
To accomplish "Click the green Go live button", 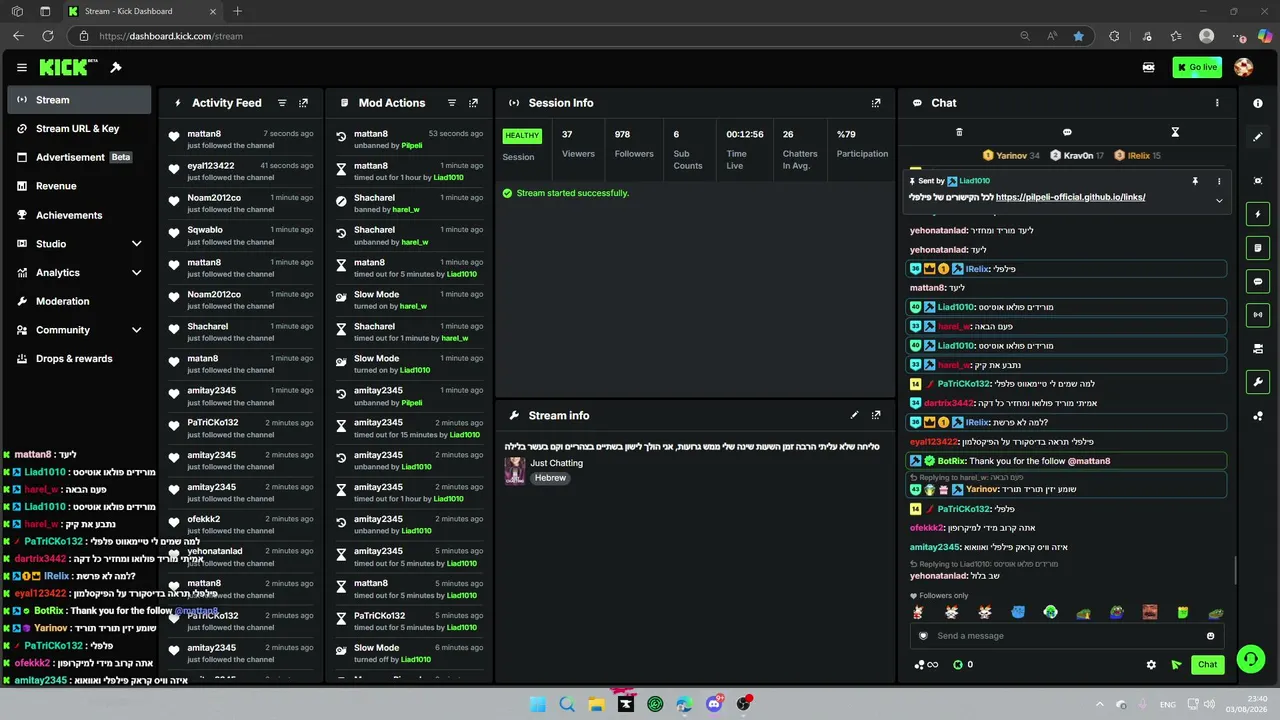I will (1197, 68).
